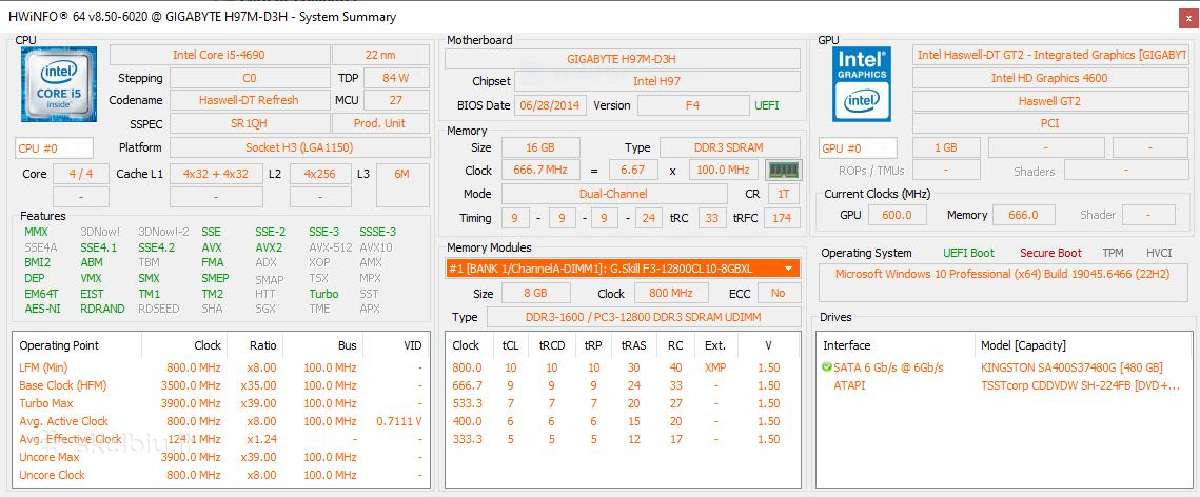Click the Avg. Active Clock row

[x=222, y=421]
